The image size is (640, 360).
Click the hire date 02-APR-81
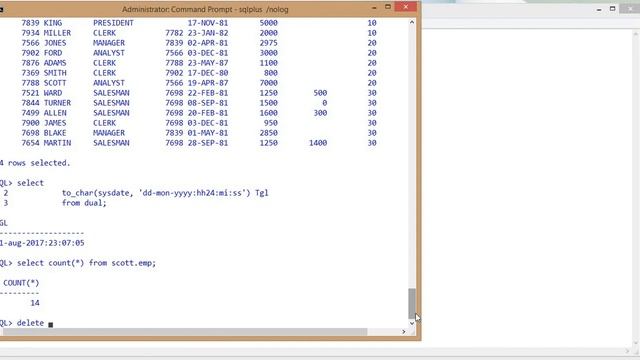click(208, 43)
